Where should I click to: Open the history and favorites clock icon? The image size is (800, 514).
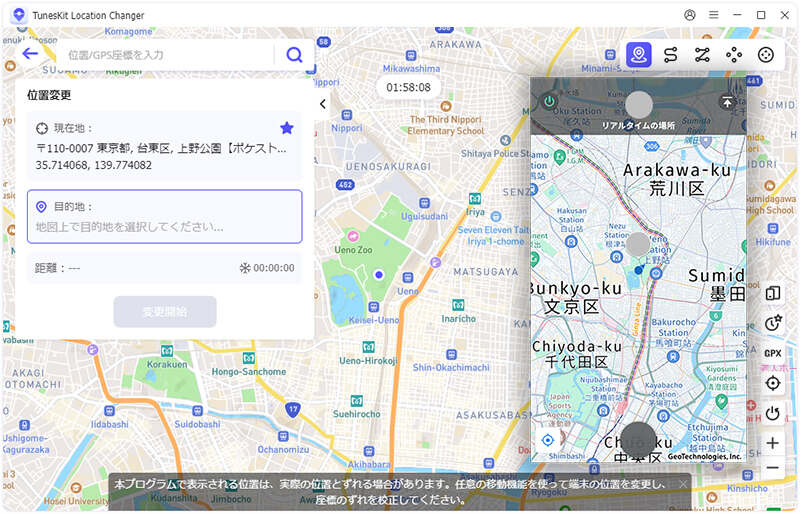tap(772, 323)
